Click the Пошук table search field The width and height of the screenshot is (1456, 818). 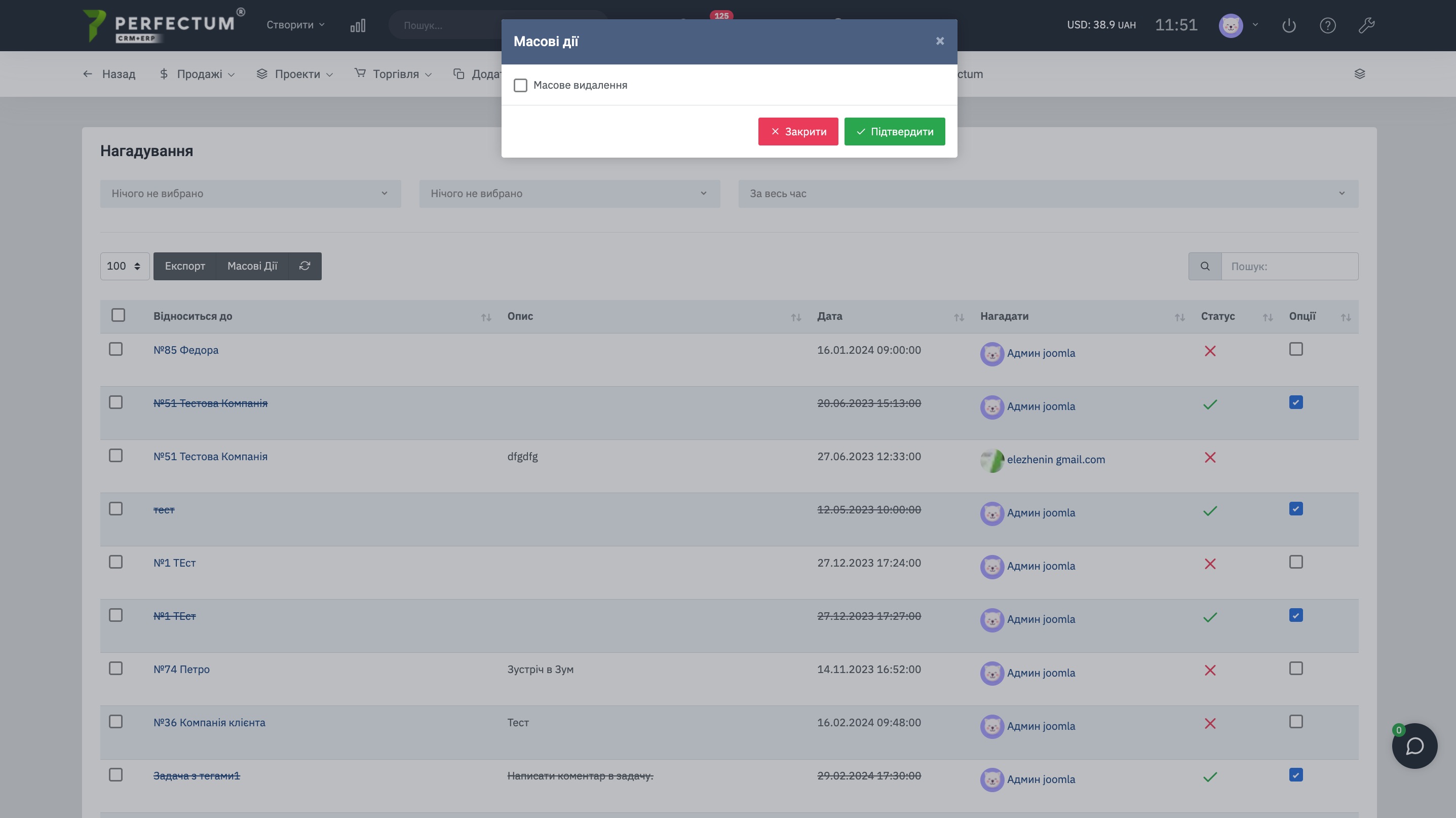pyautogui.click(x=1289, y=266)
